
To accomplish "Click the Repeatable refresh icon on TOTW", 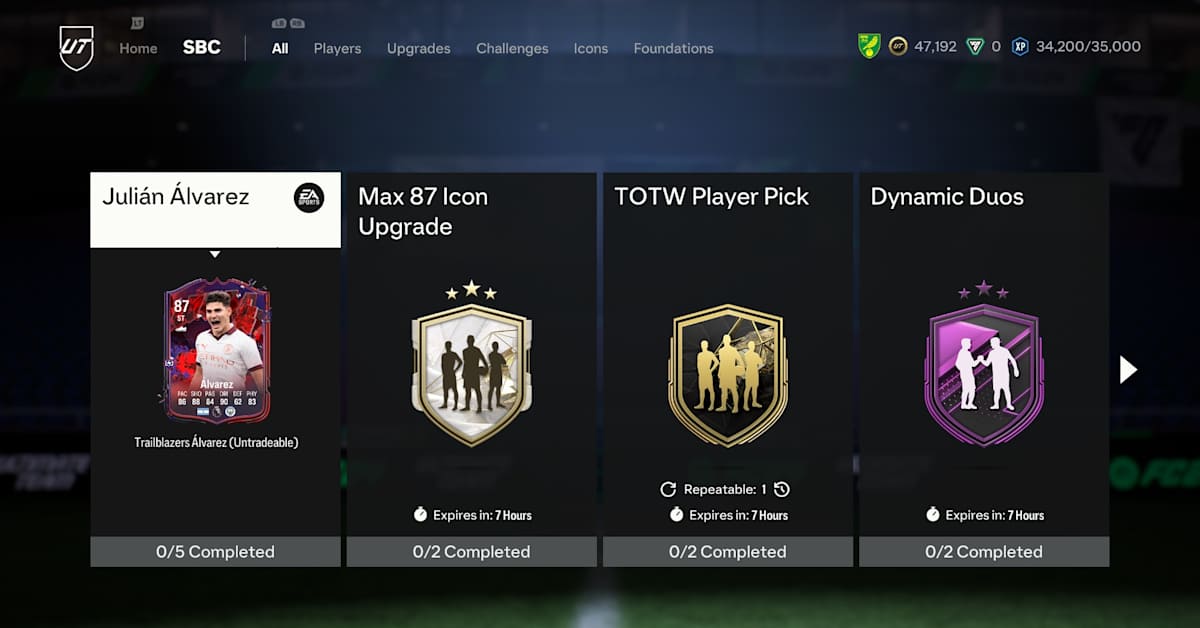I will [668, 489].
